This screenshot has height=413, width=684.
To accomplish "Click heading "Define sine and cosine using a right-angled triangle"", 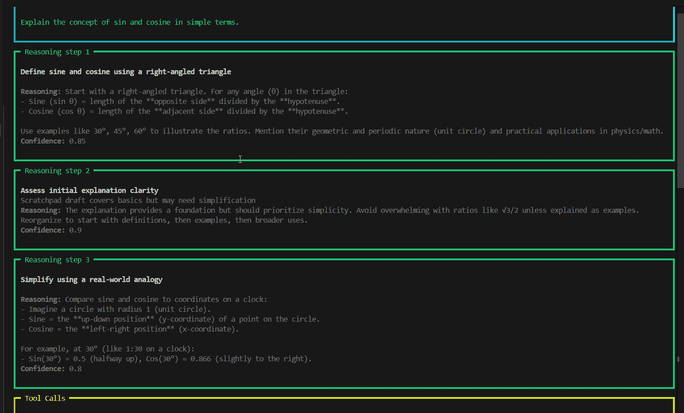I will pyautogui.click(x=126, y=72).
